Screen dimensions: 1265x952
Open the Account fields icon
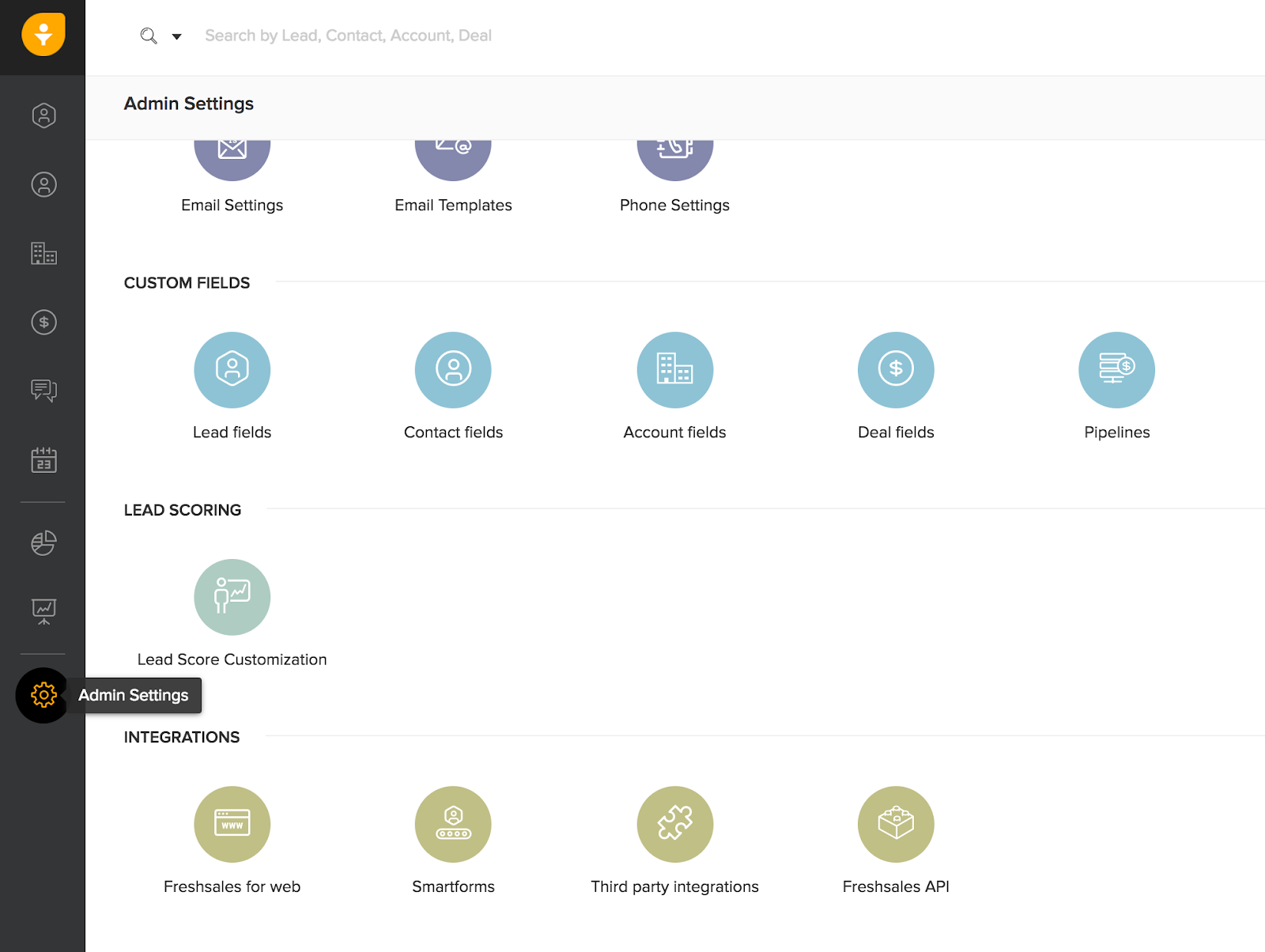pyautogui.click(x=675, y=370)
